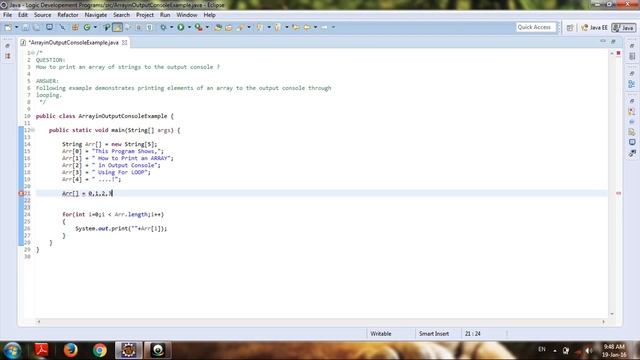The image size is (640, 360).
Task: Toggle the highlighted Mark Occurrences button
Action: [x=117, y=27]
